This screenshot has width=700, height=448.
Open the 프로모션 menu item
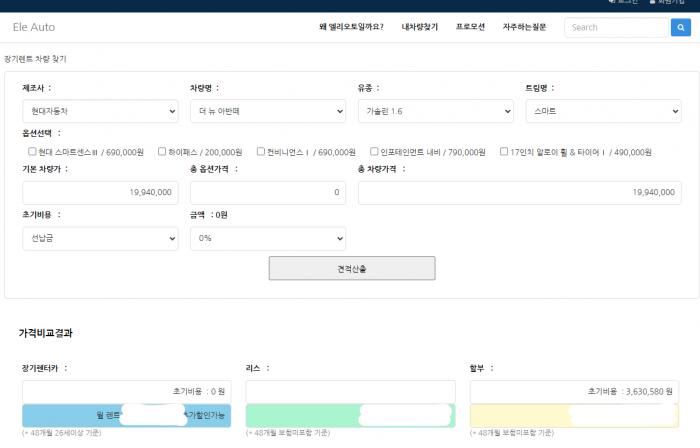tap(470, 27)
